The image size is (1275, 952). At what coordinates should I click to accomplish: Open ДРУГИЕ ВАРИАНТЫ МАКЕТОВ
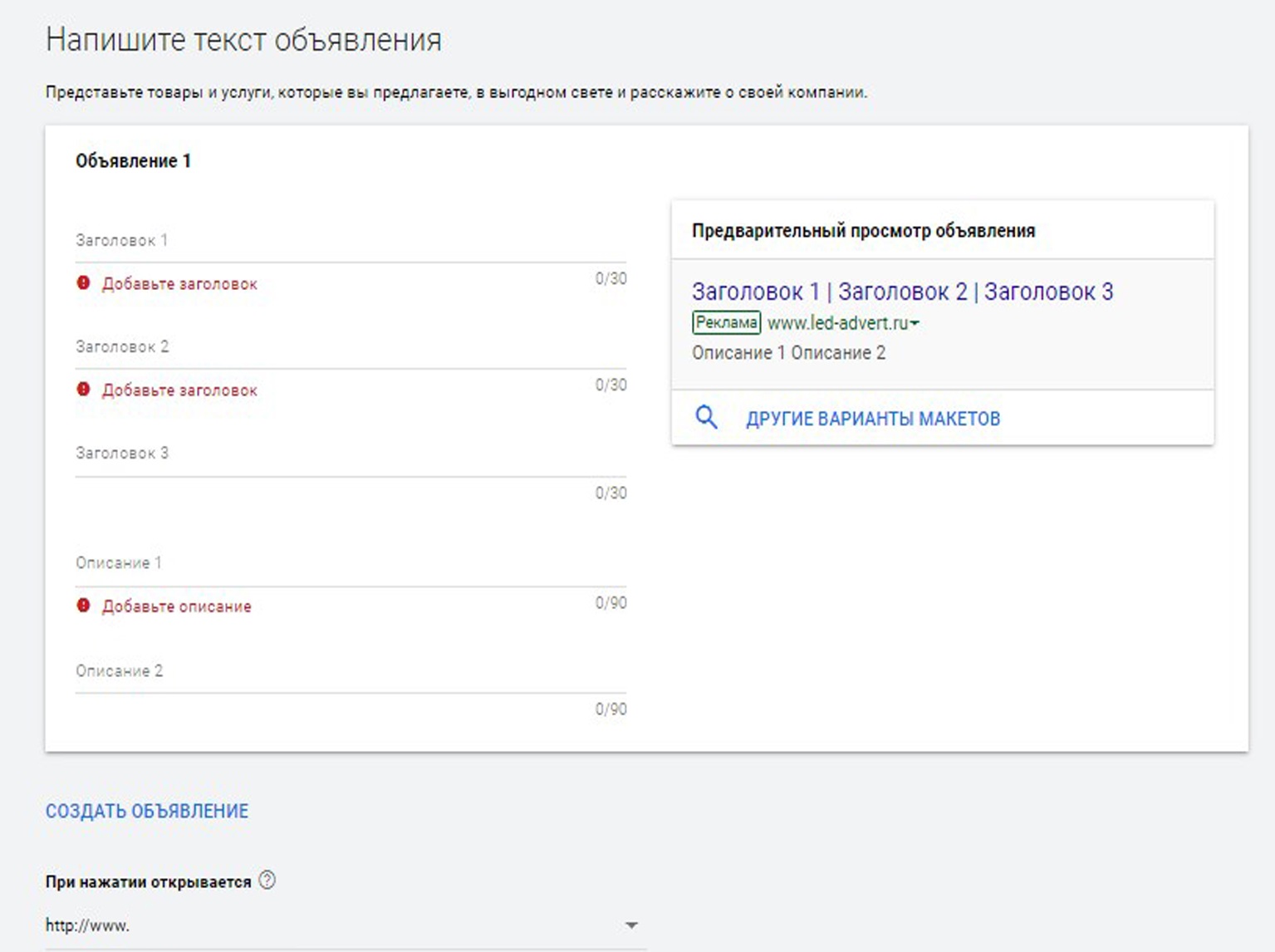click(873, 419)
